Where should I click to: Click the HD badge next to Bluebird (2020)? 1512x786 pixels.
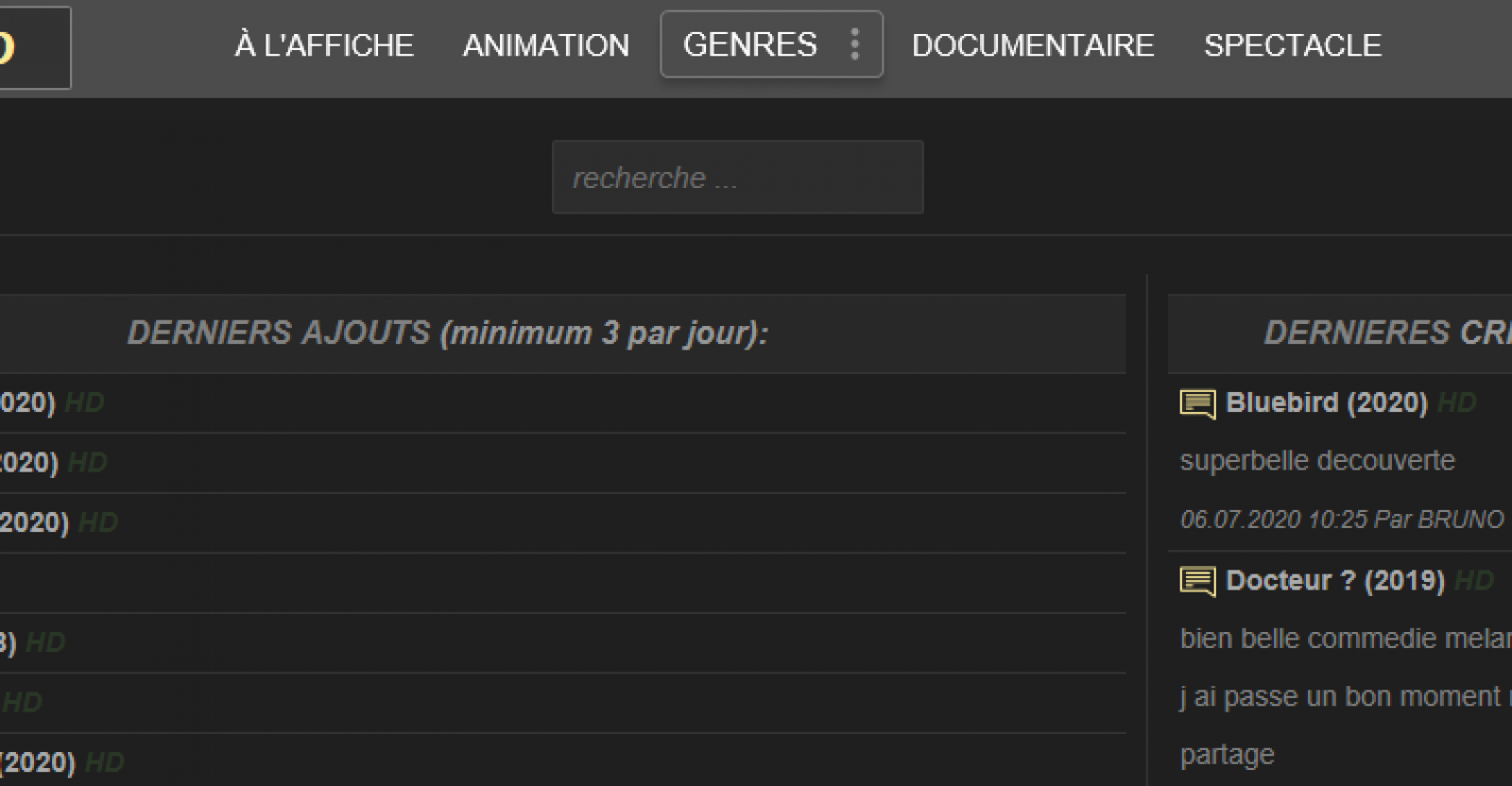click(x=1456, y=403)
